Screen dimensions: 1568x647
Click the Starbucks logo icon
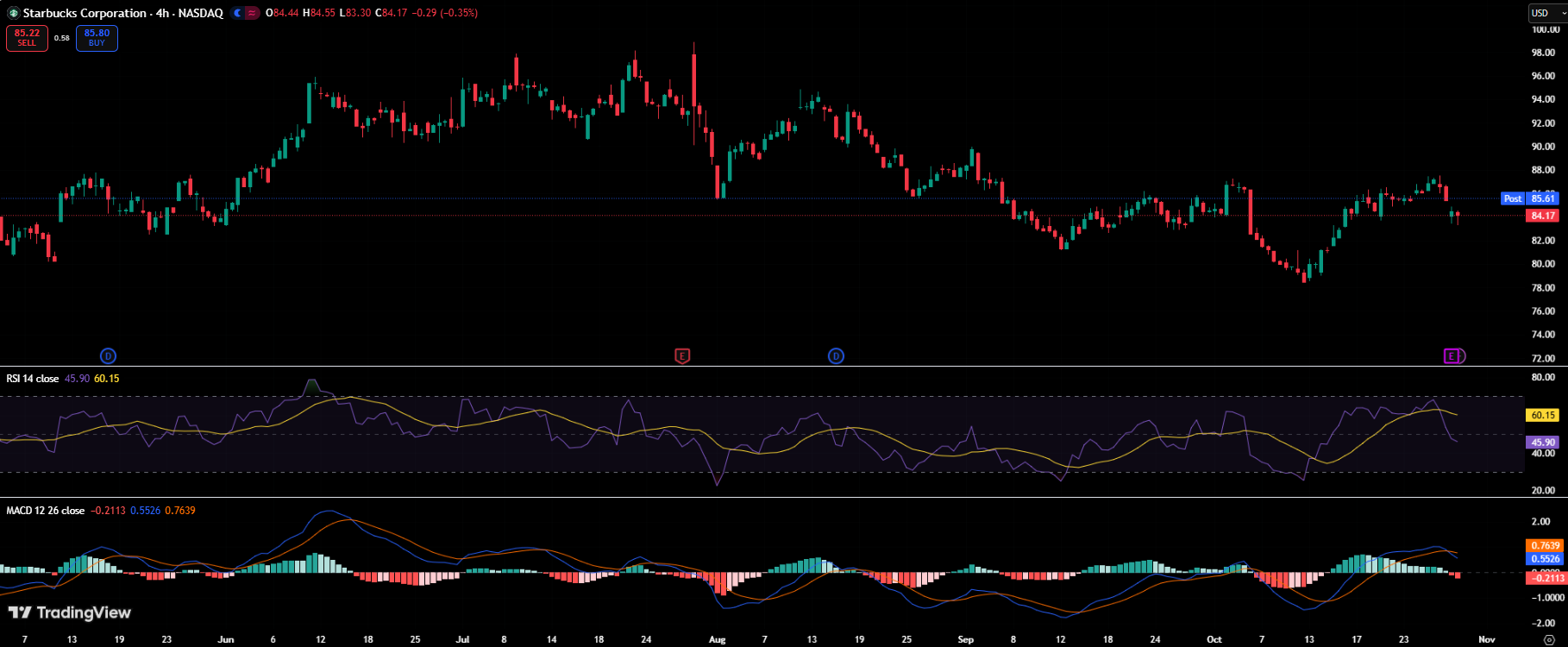click(x=13, y=13)
